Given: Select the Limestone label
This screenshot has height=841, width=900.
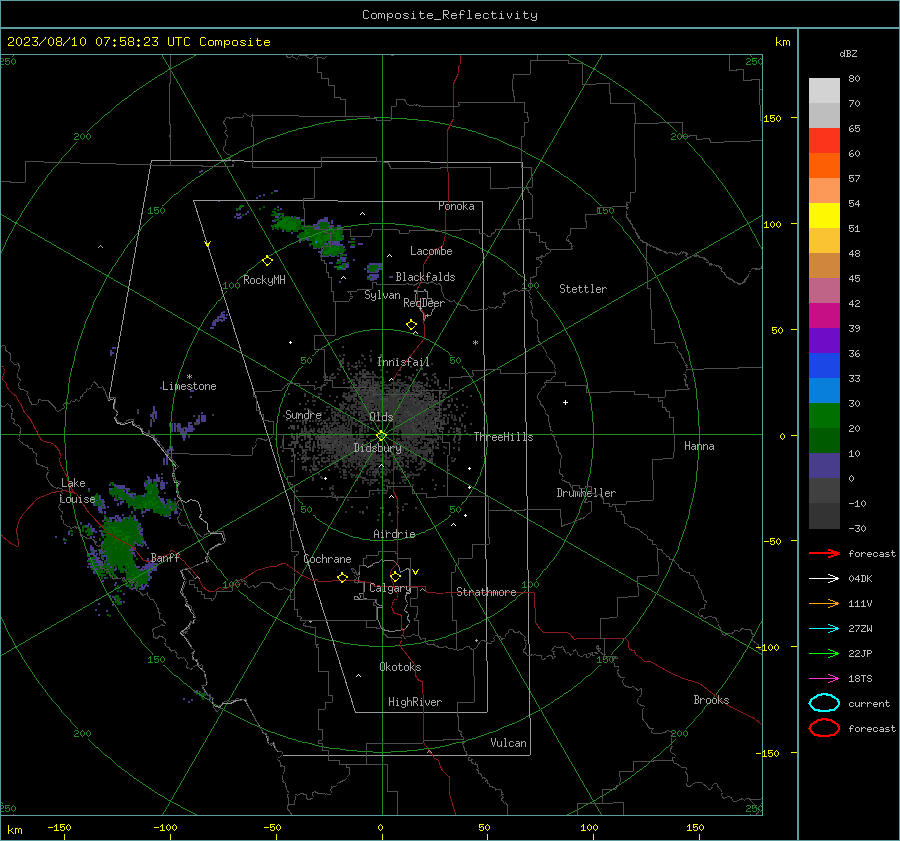Looking at the screenshot, I should click(189, 386).
